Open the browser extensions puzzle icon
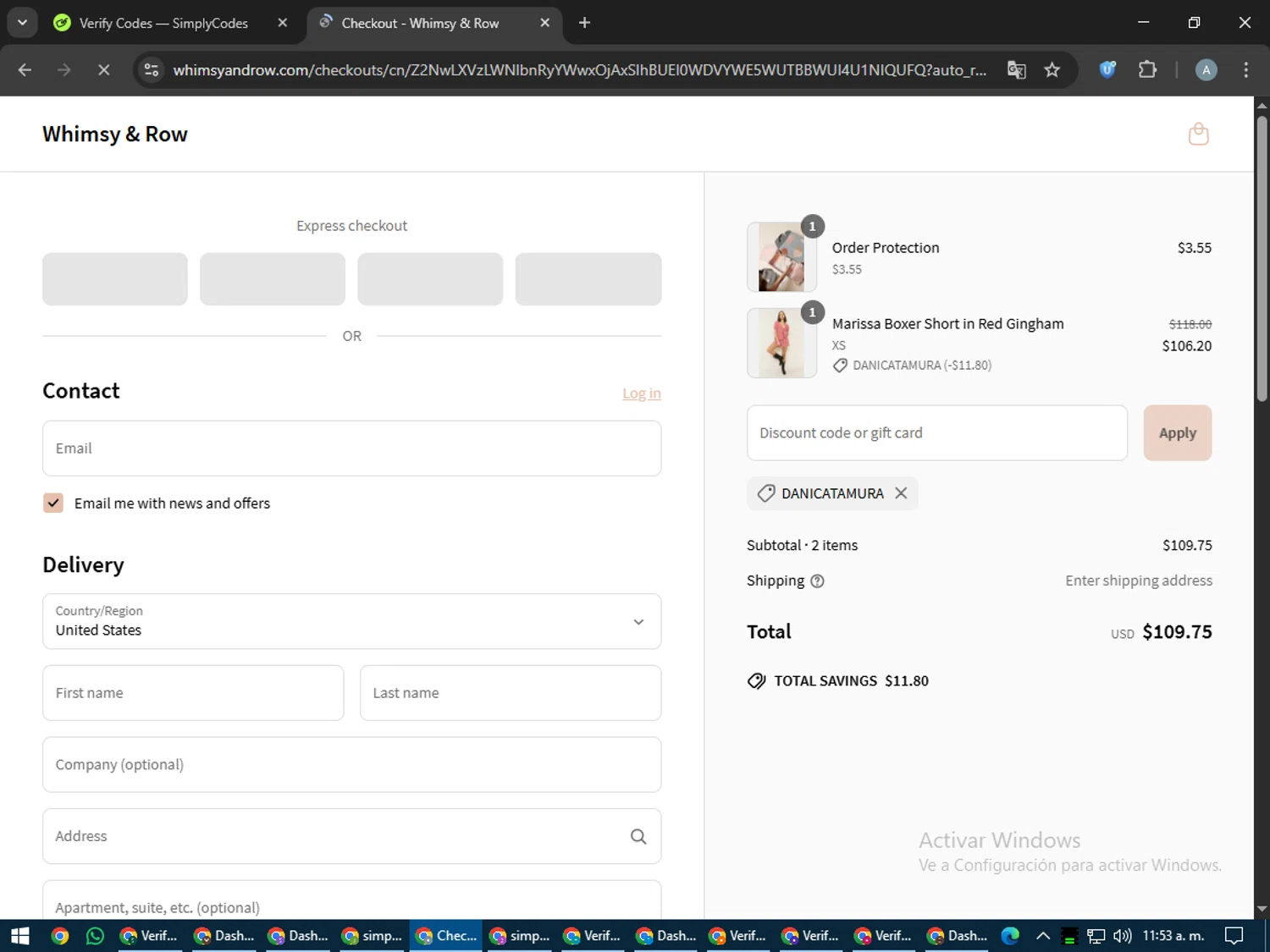 1147,69
